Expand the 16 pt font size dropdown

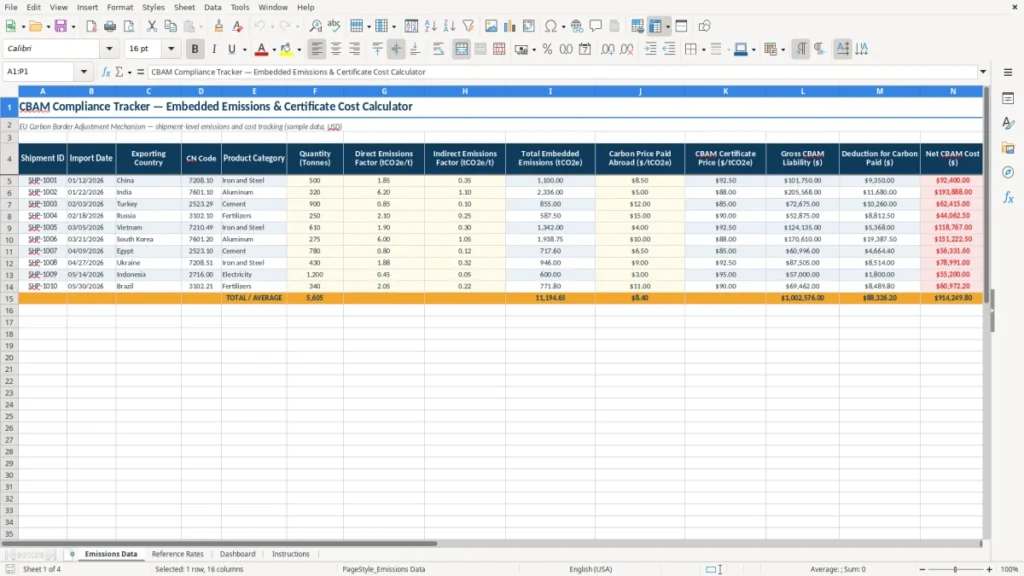(x=171, y=48)
